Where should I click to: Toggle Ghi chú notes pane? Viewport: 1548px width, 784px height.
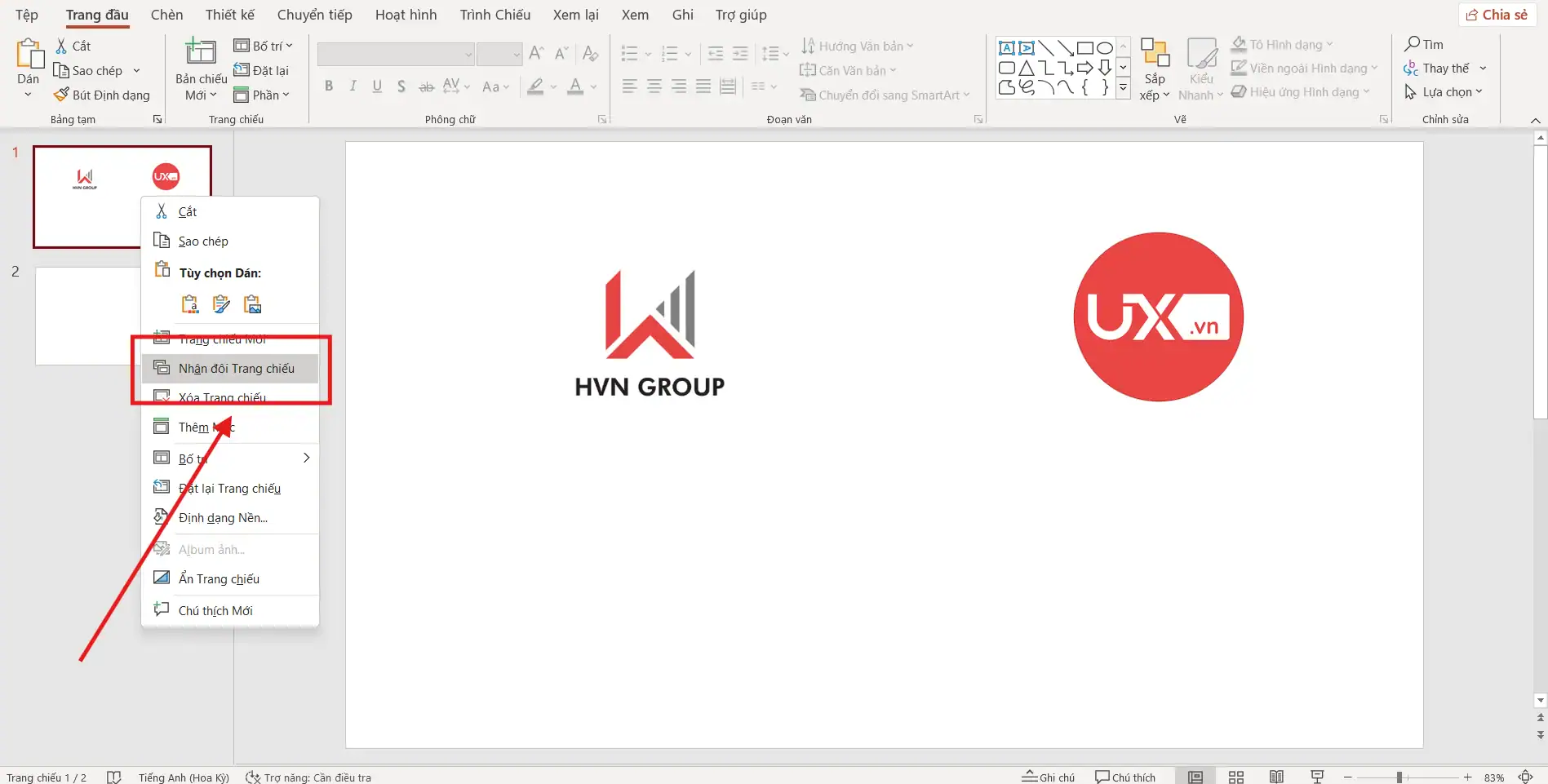point(1049,777)
